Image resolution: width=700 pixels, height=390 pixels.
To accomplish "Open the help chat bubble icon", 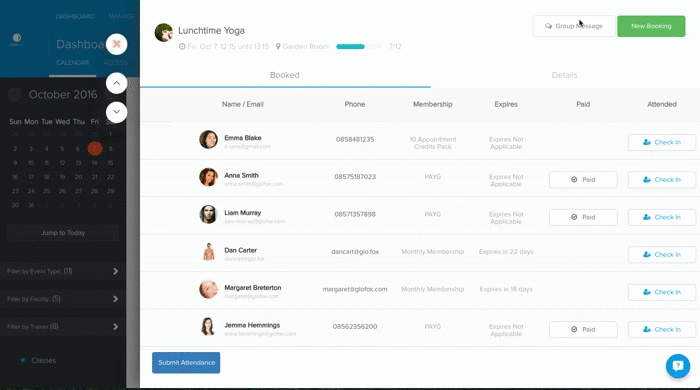I will [x=678, y=366].
